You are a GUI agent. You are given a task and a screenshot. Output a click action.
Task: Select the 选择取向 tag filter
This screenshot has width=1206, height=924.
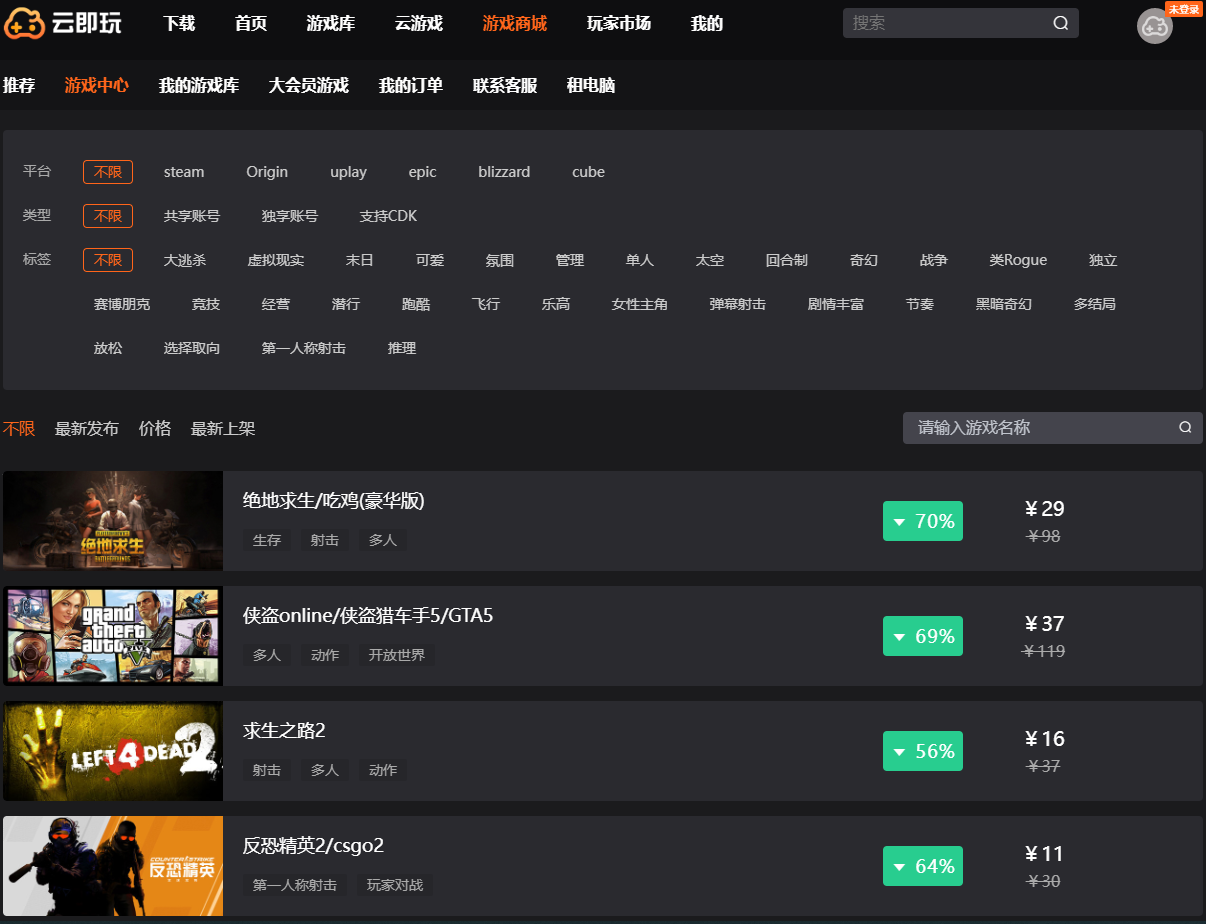point(192,348)
